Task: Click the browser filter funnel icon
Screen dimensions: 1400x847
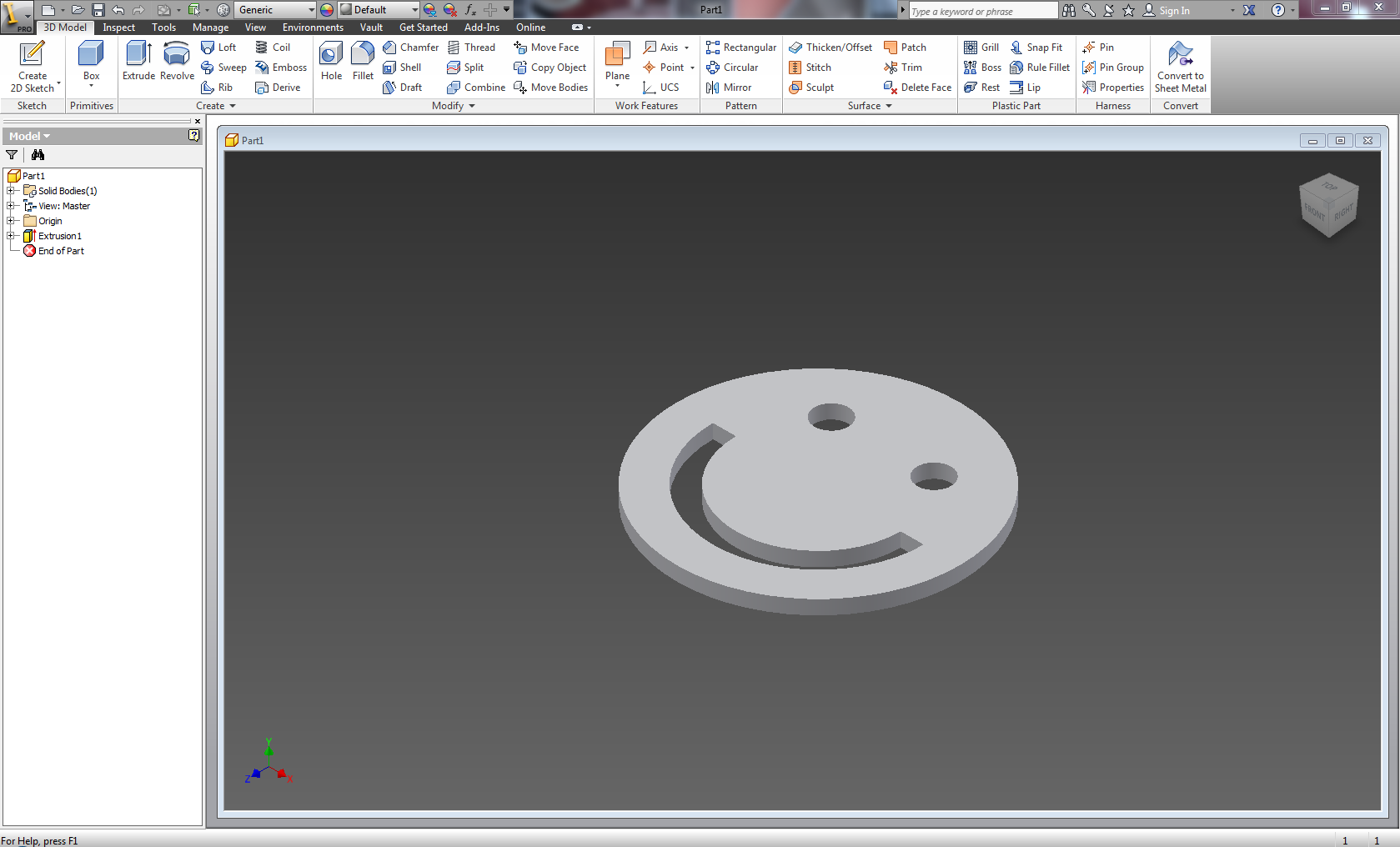Action: (x=12, y=155)
